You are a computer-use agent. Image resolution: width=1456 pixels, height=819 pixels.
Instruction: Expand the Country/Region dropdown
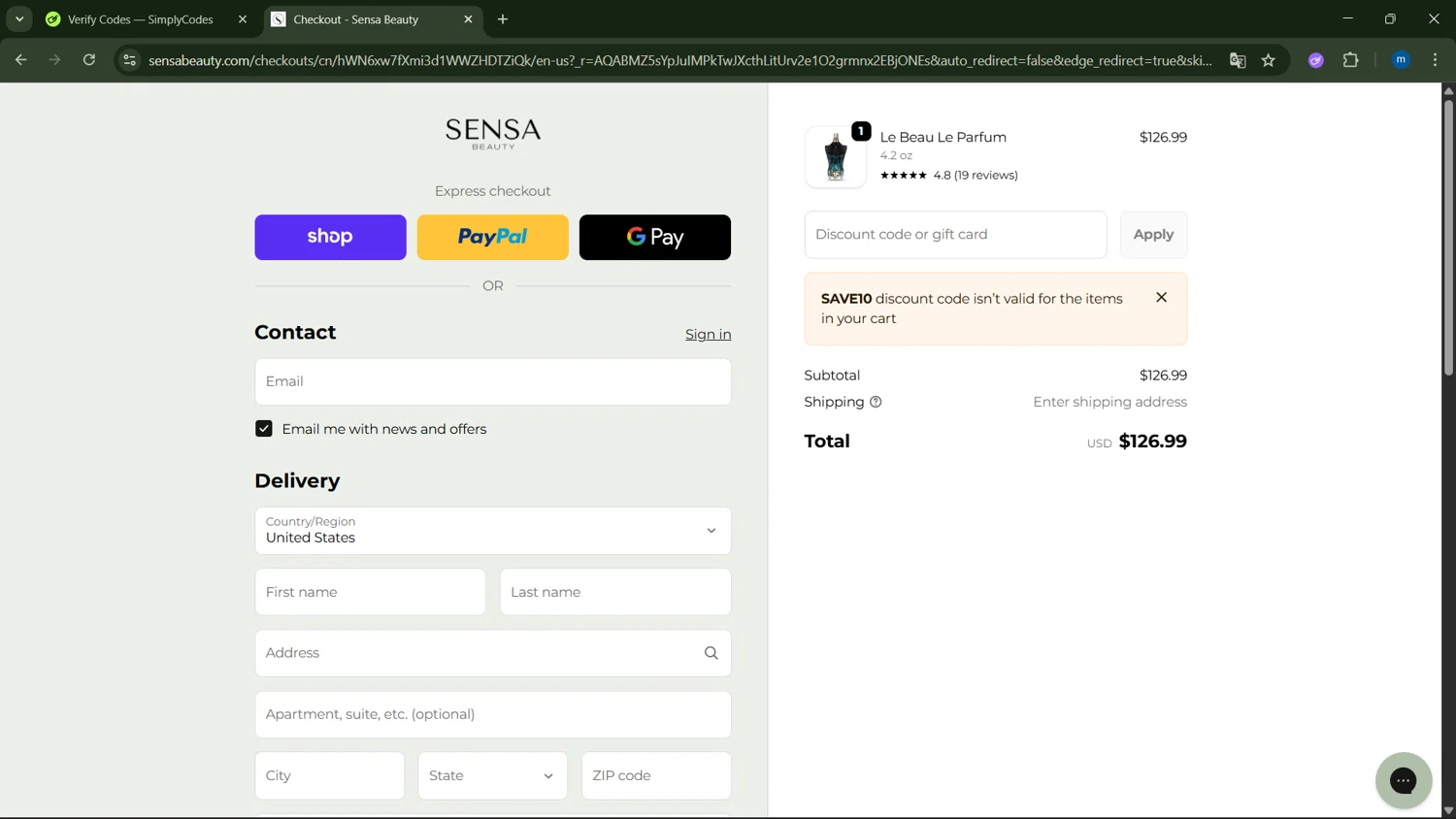pos(493,531)
